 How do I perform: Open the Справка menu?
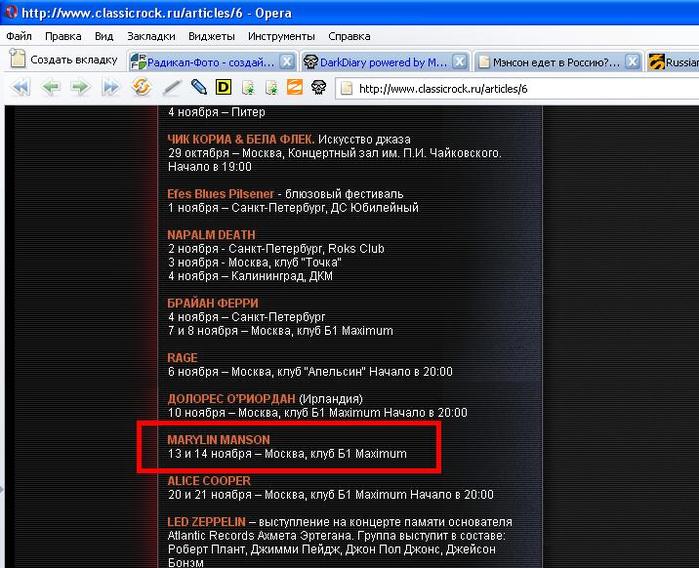pyautogui.click(x=349, y=36)
